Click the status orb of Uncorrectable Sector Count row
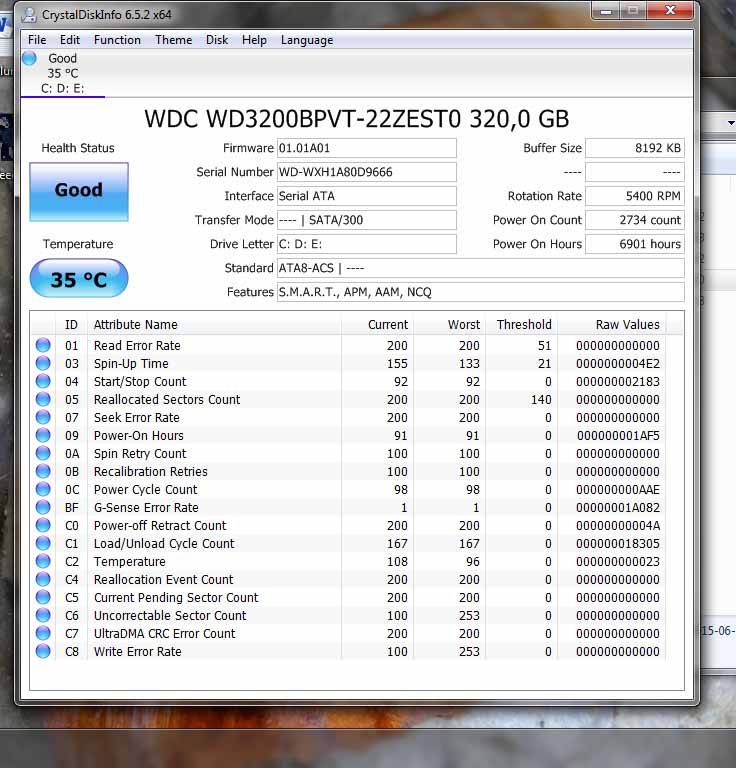 point(43,615)
